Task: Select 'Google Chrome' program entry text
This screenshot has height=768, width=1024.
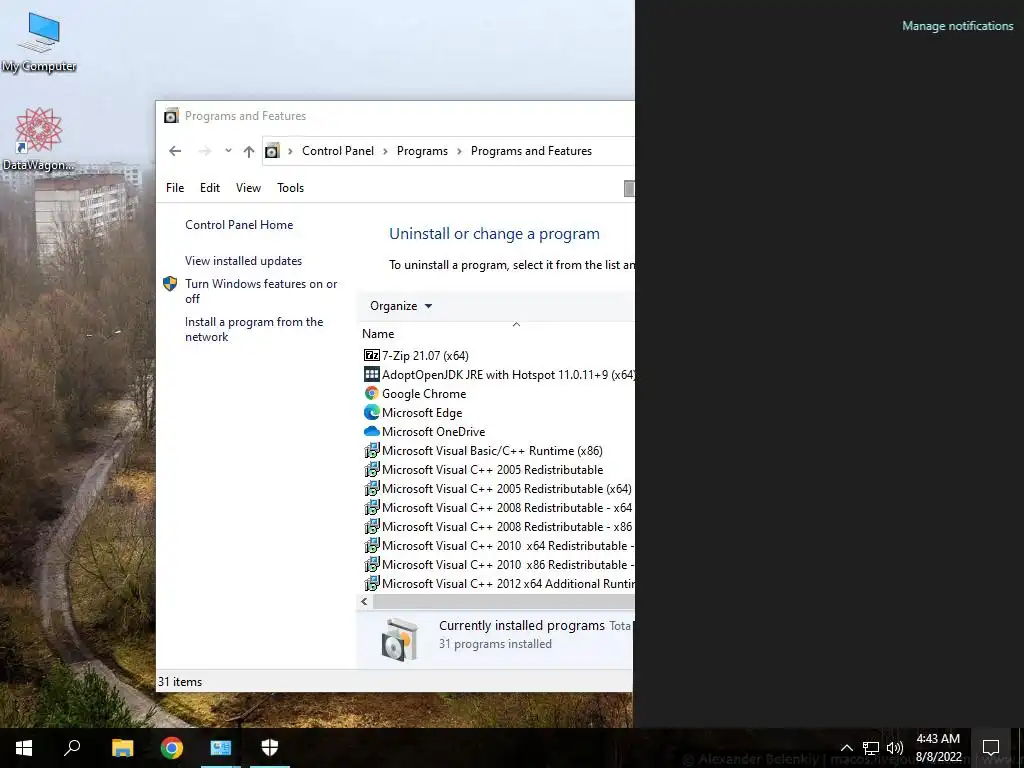Action: tap(424, 394)
